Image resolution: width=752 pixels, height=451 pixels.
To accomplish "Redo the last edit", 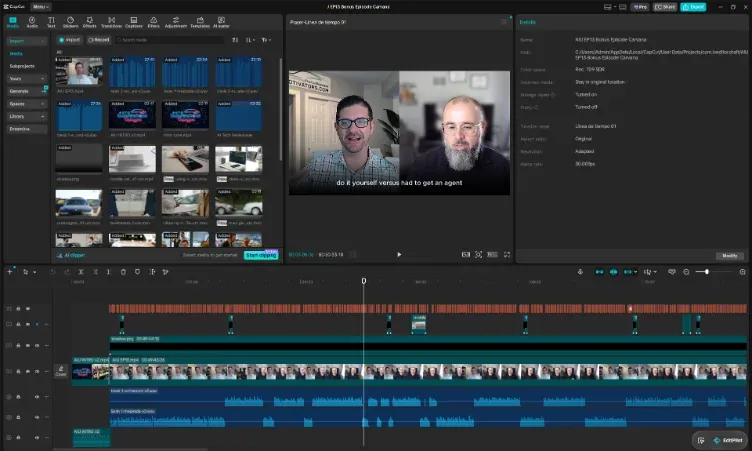I will [x=67, y=272].
